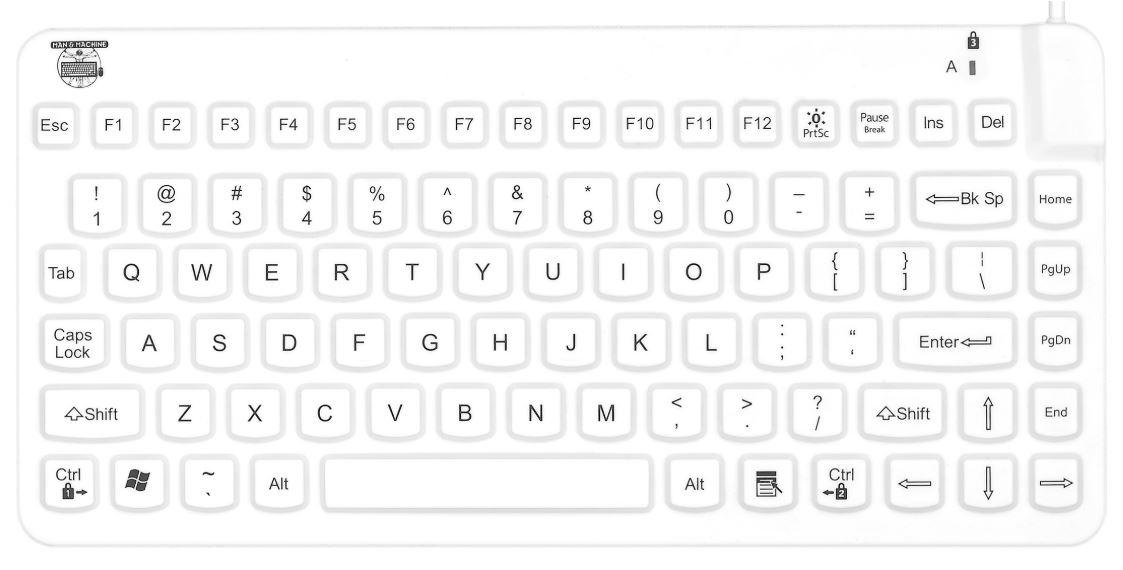
Task: Click the F5 function key
Action: click(x=347, y=125)
